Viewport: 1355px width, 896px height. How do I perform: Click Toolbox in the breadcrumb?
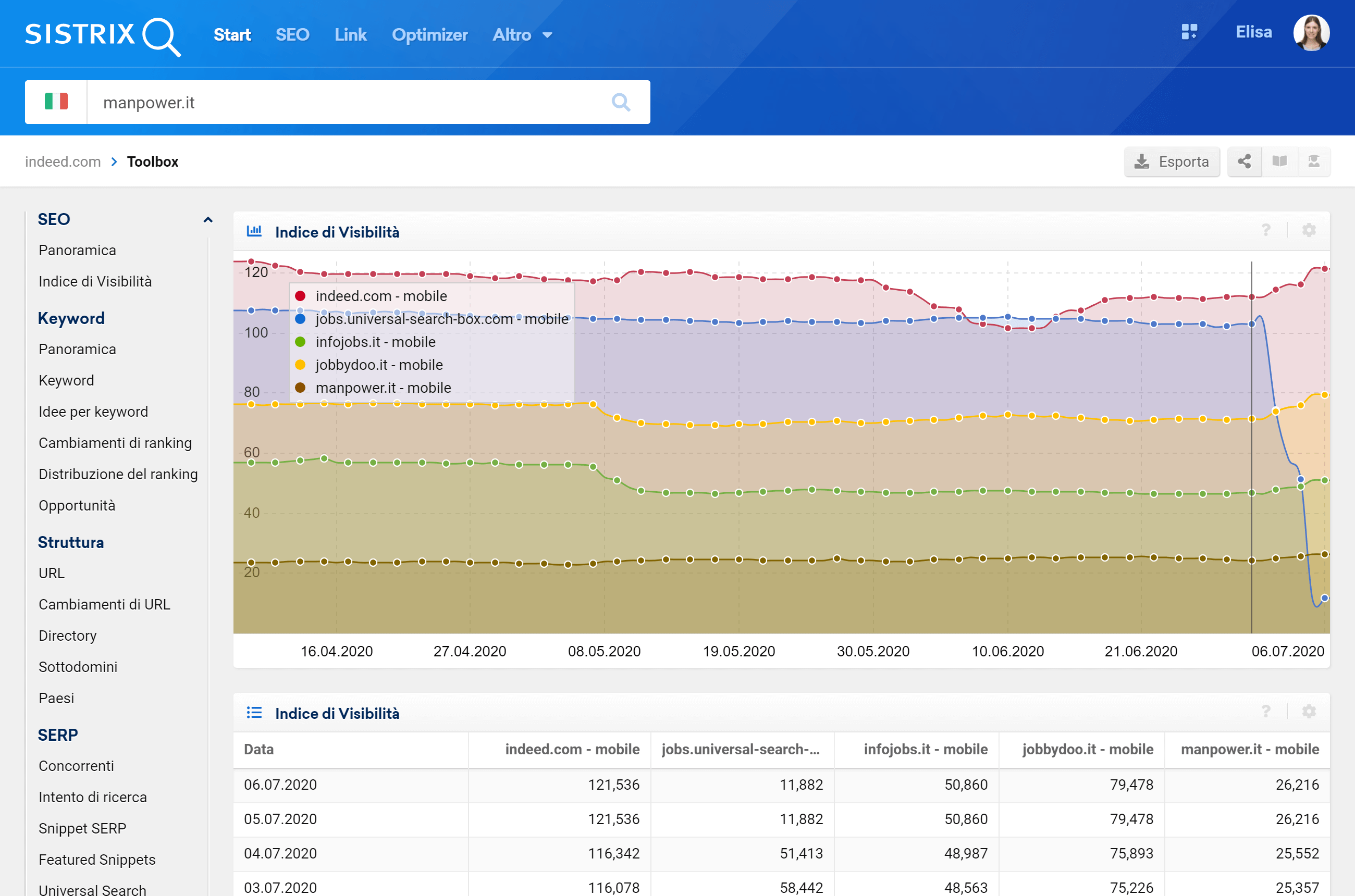[153, 161]
